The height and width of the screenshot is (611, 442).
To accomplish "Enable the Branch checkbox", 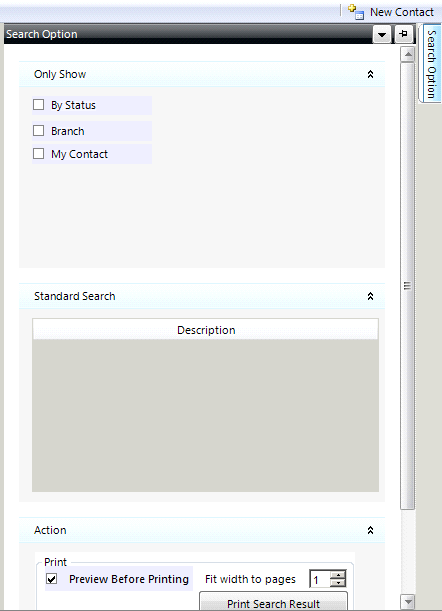I will pyautogui.click(x=39, y=131).
